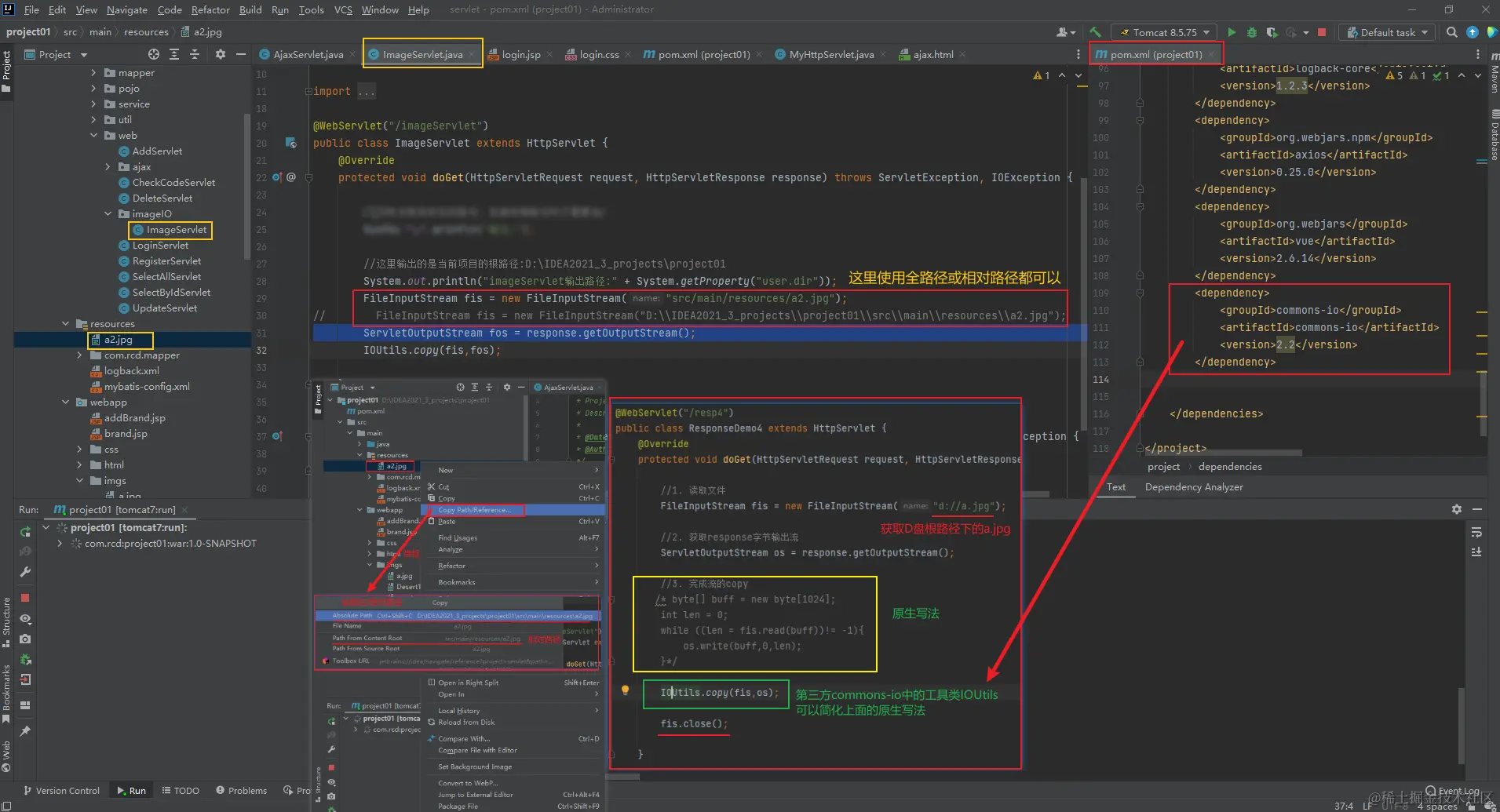Toggle the Pin Tab icon in Run panel
The width and height of the screenshot is (1500, 812).
pyautogui.click(x=25, y=730)
